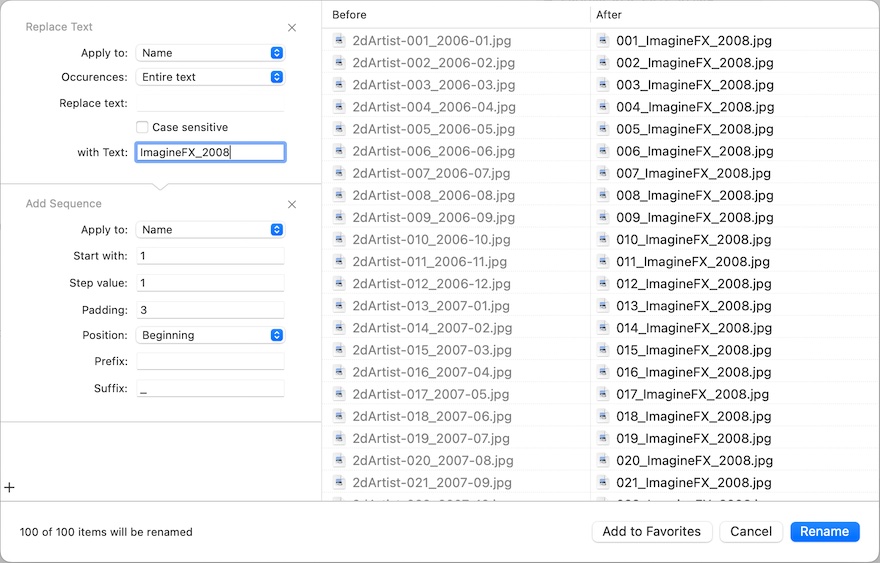Close the Replace Text action panel
The height and width of the screenshot is (563, 880).
coord(292,28)
